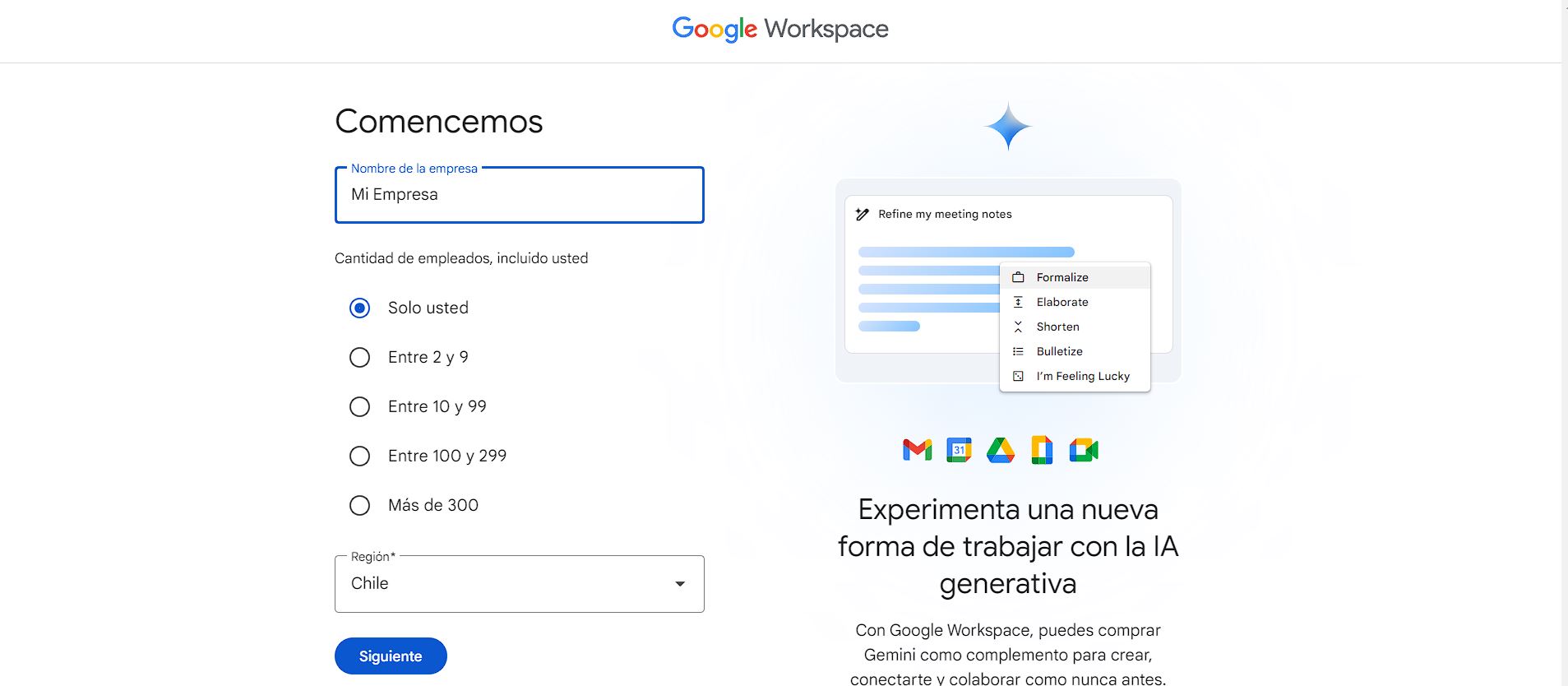Choose Elaborate in the illustration menu
This screenshot has height=686, width=1568.
(1075, 302)
